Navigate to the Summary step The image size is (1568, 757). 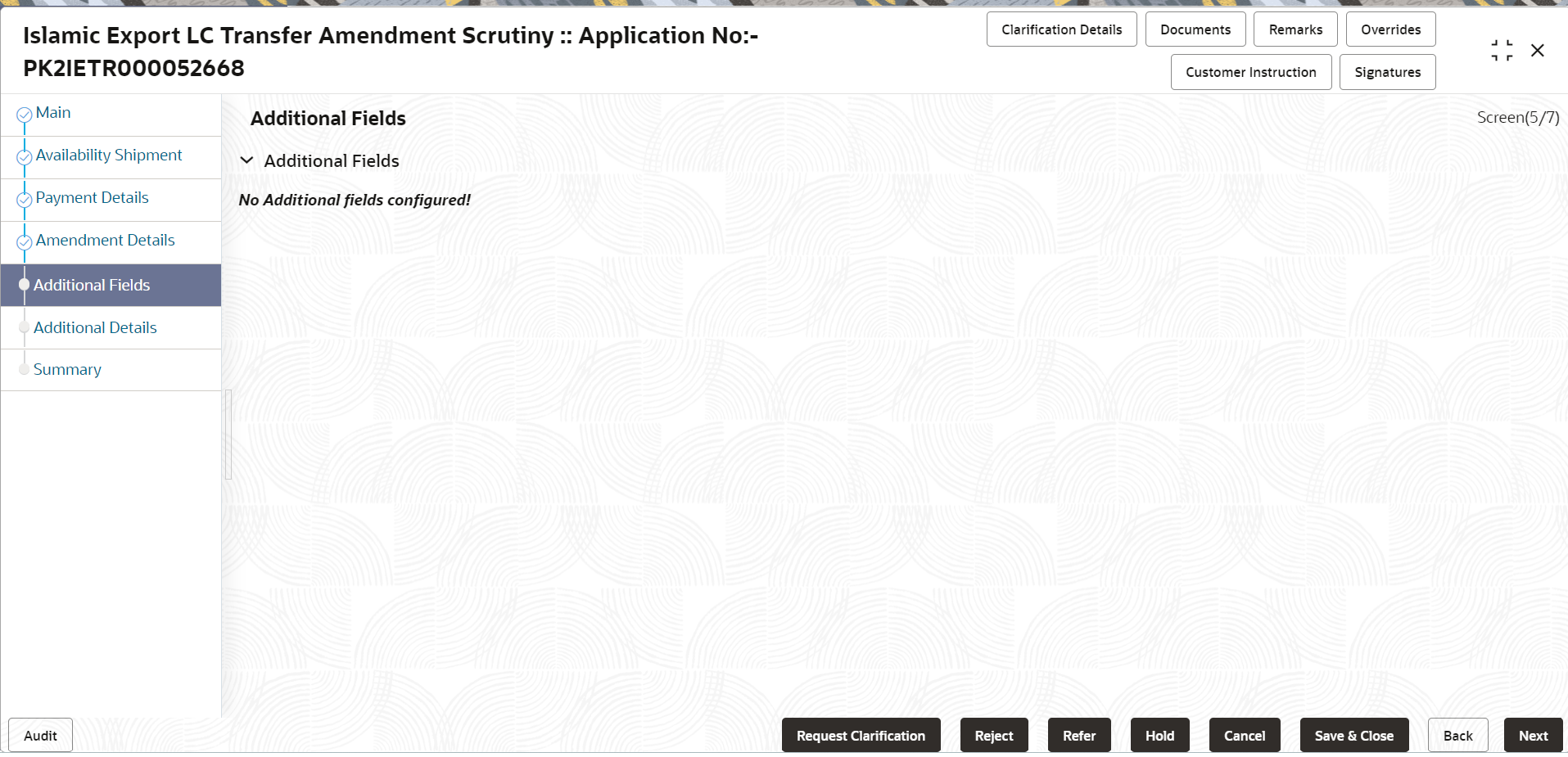pos(67,369)
